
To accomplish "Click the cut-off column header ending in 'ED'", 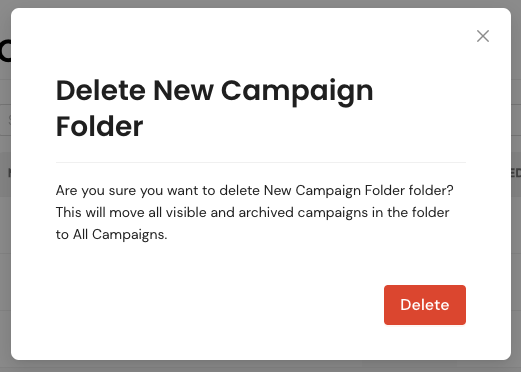I will click(516, 173).
